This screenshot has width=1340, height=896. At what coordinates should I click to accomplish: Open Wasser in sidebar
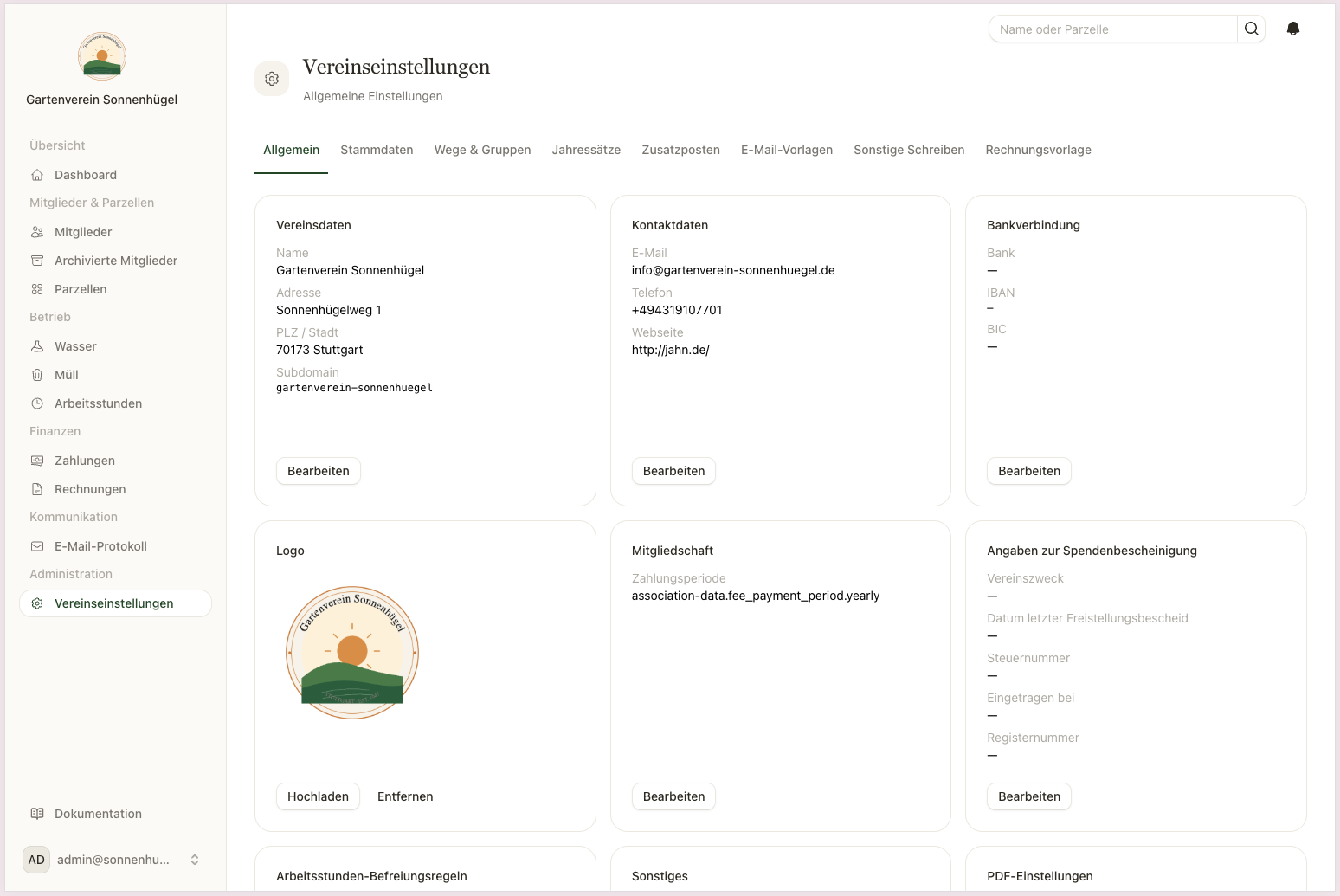point(115,346)
